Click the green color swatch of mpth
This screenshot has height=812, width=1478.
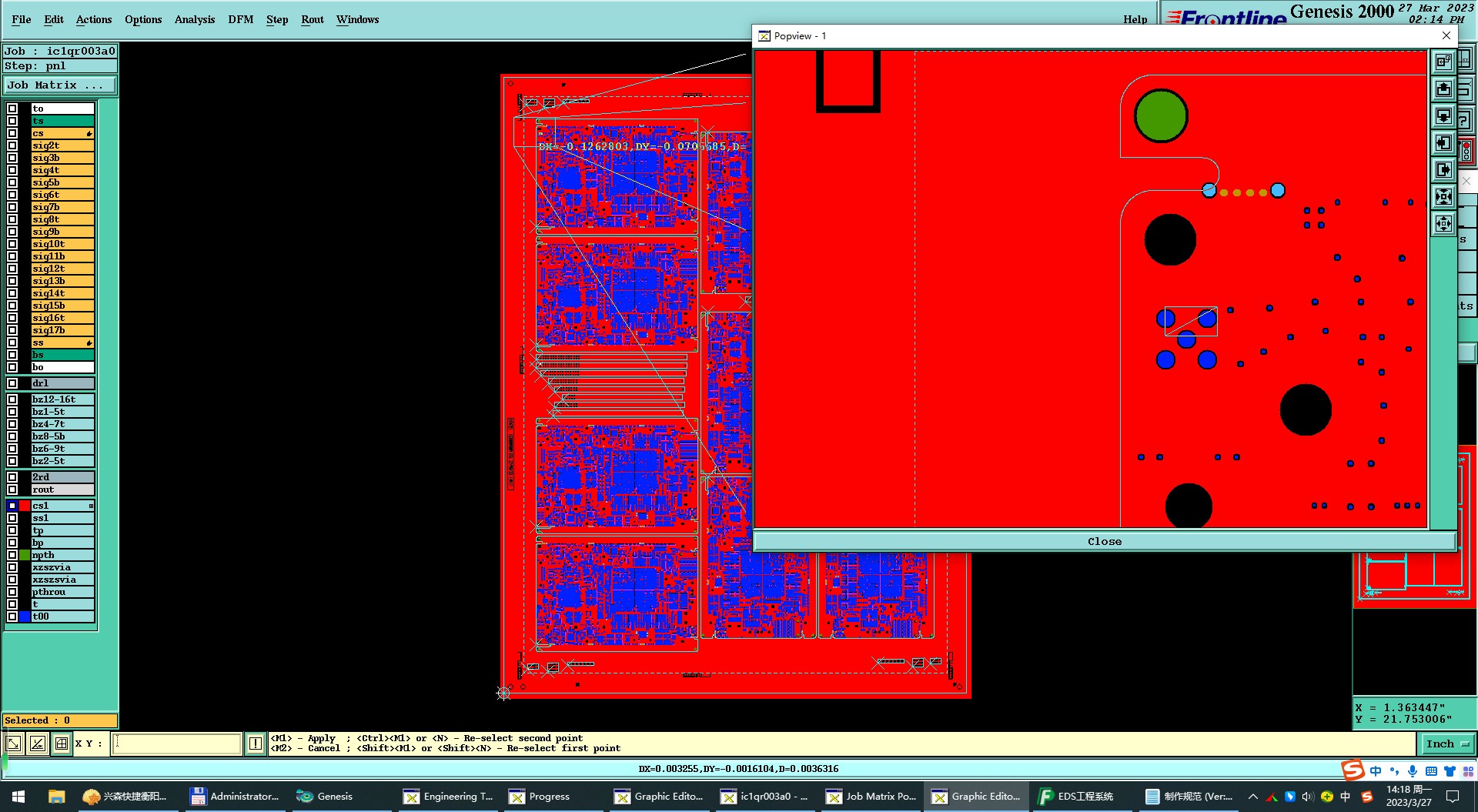tap(25, 555)
